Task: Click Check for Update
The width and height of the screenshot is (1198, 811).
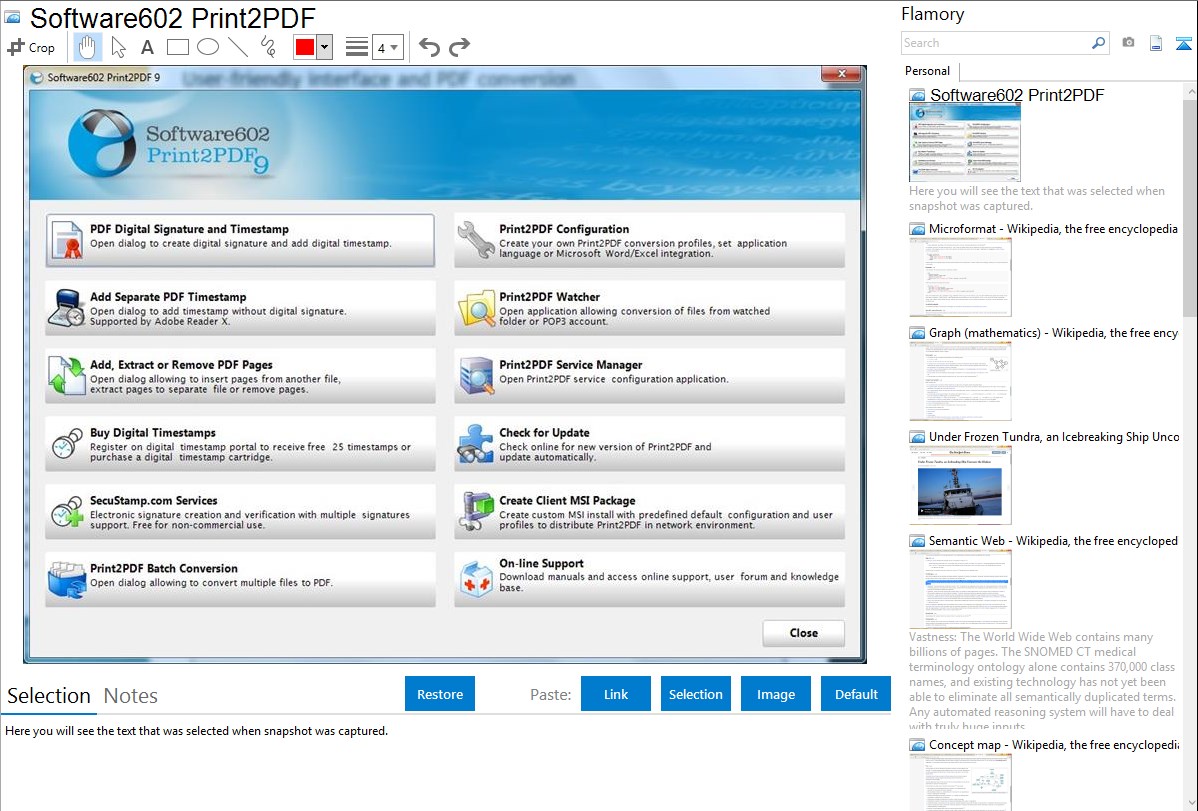Action: (x=649, y=444)
